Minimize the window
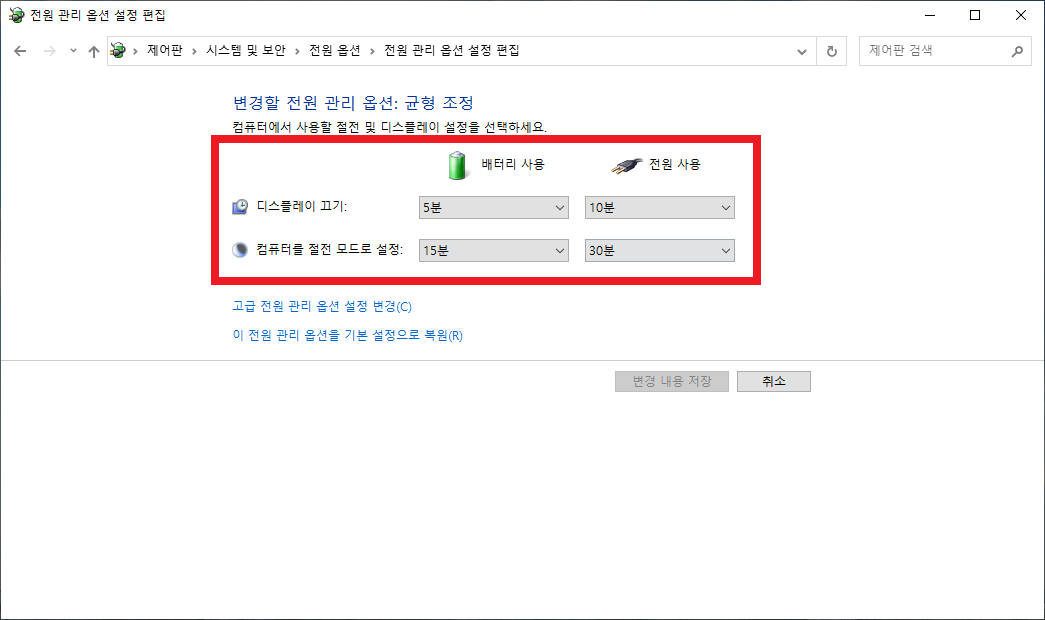1045x620 pixels. pos(930,15)
